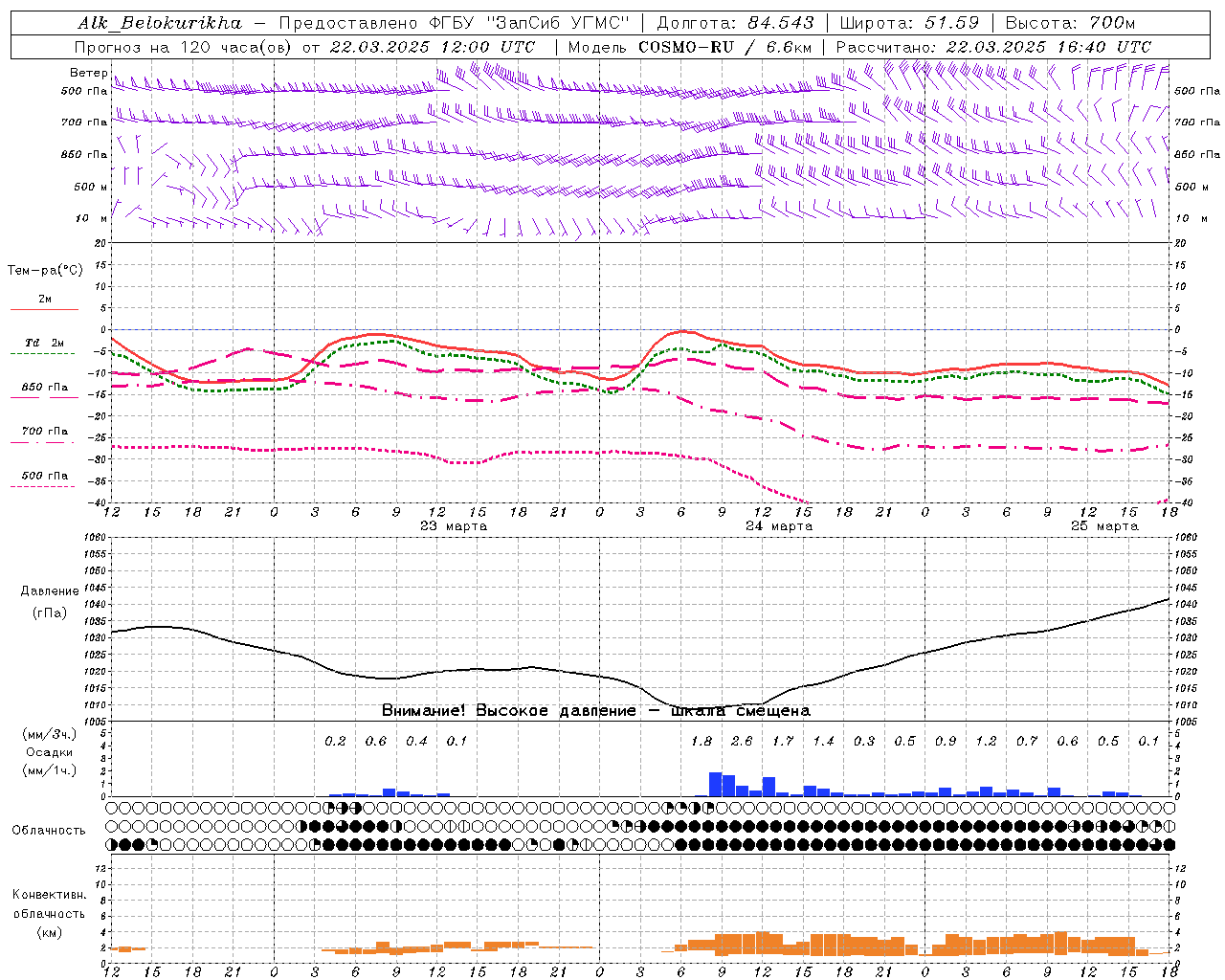Click the 2.6 precipitation total value
Image resolution: width=1225 pixels, height=980 pixels.
pos(742,742)
